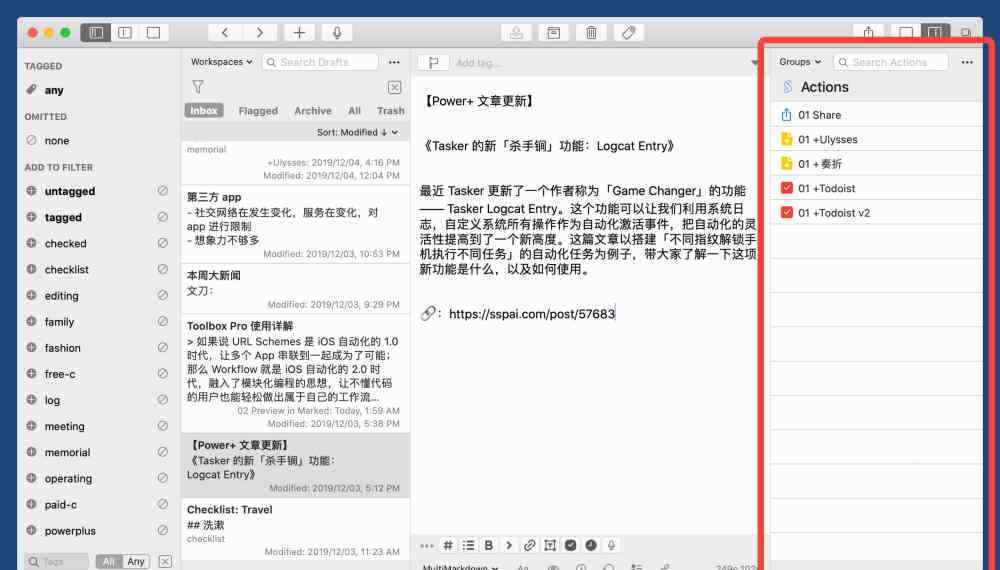Archive the current draft from the toolbar
1000x570 pixels.
pyautogui.click(x=554, y=33)
